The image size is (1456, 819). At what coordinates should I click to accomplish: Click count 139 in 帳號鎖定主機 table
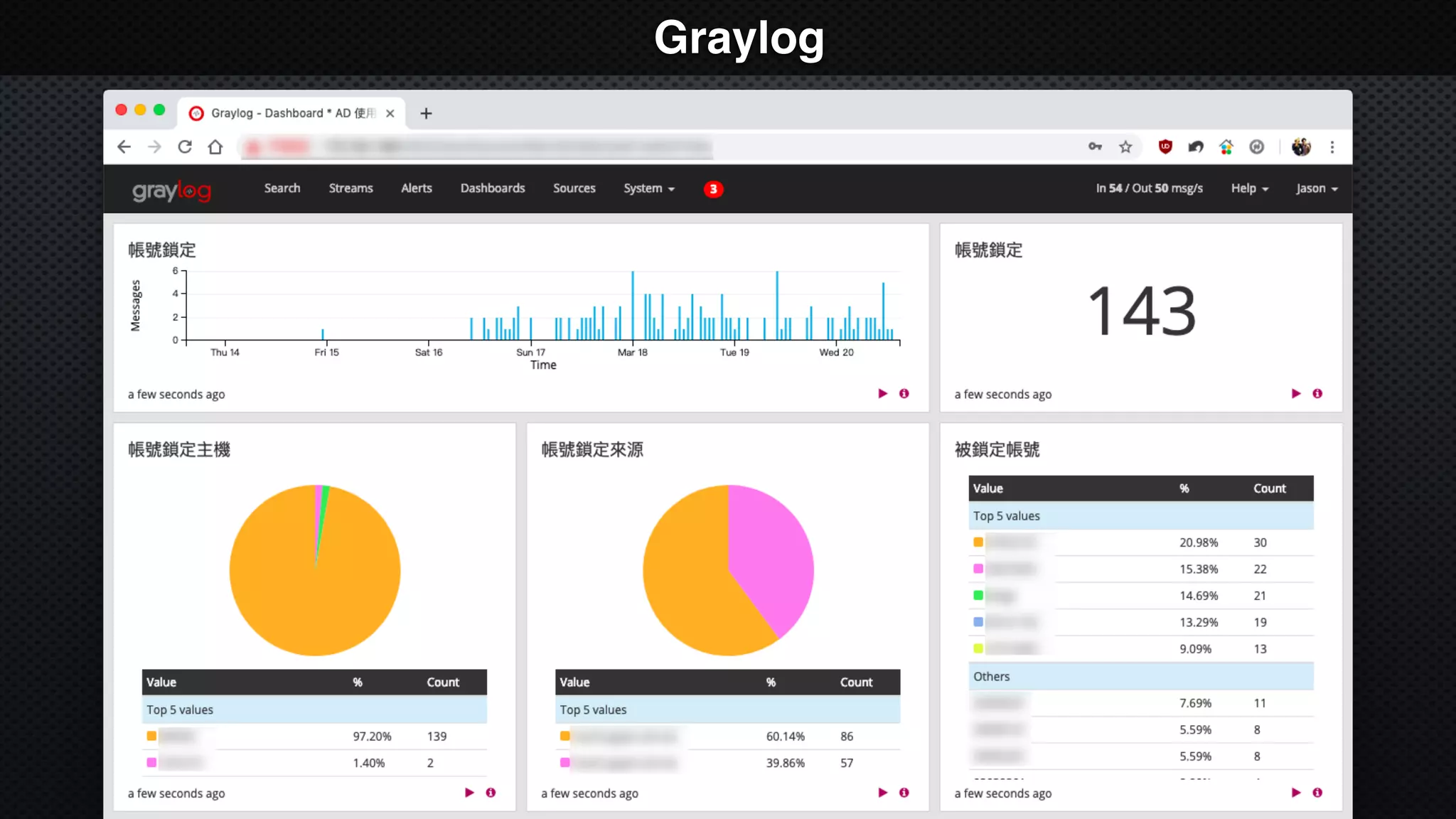[x=437, y=737]
